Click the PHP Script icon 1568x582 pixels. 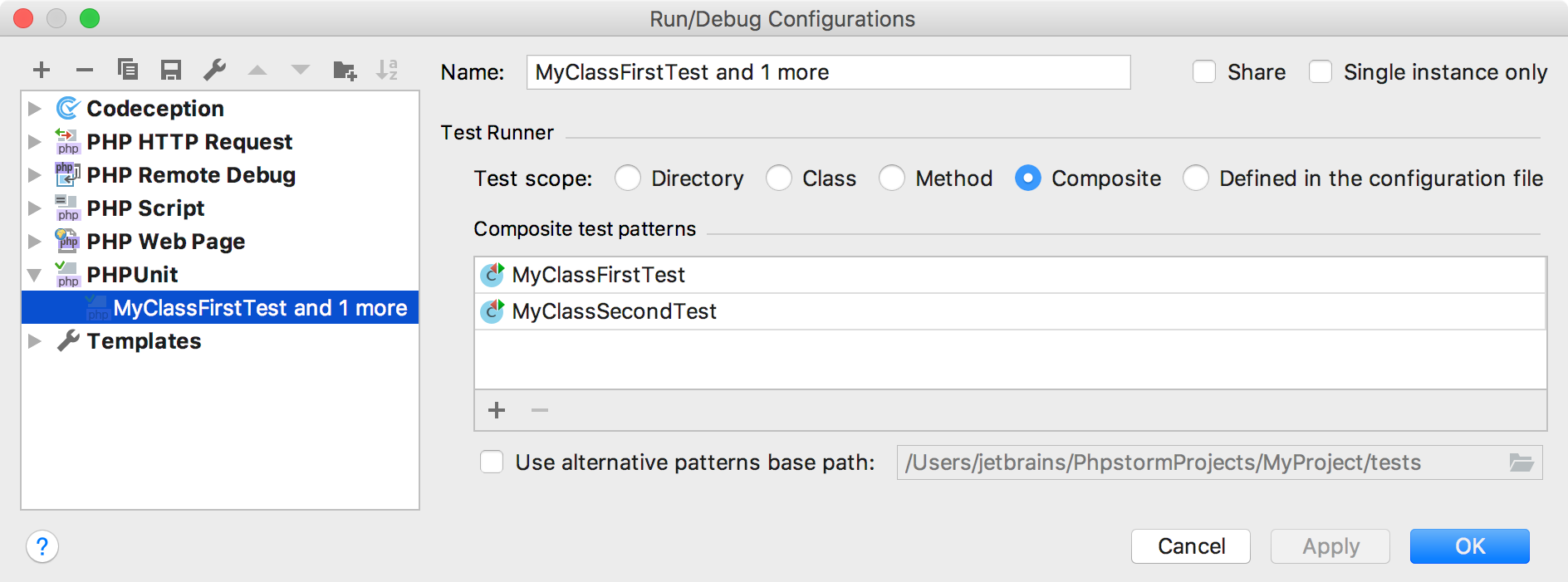coord(67,208)
